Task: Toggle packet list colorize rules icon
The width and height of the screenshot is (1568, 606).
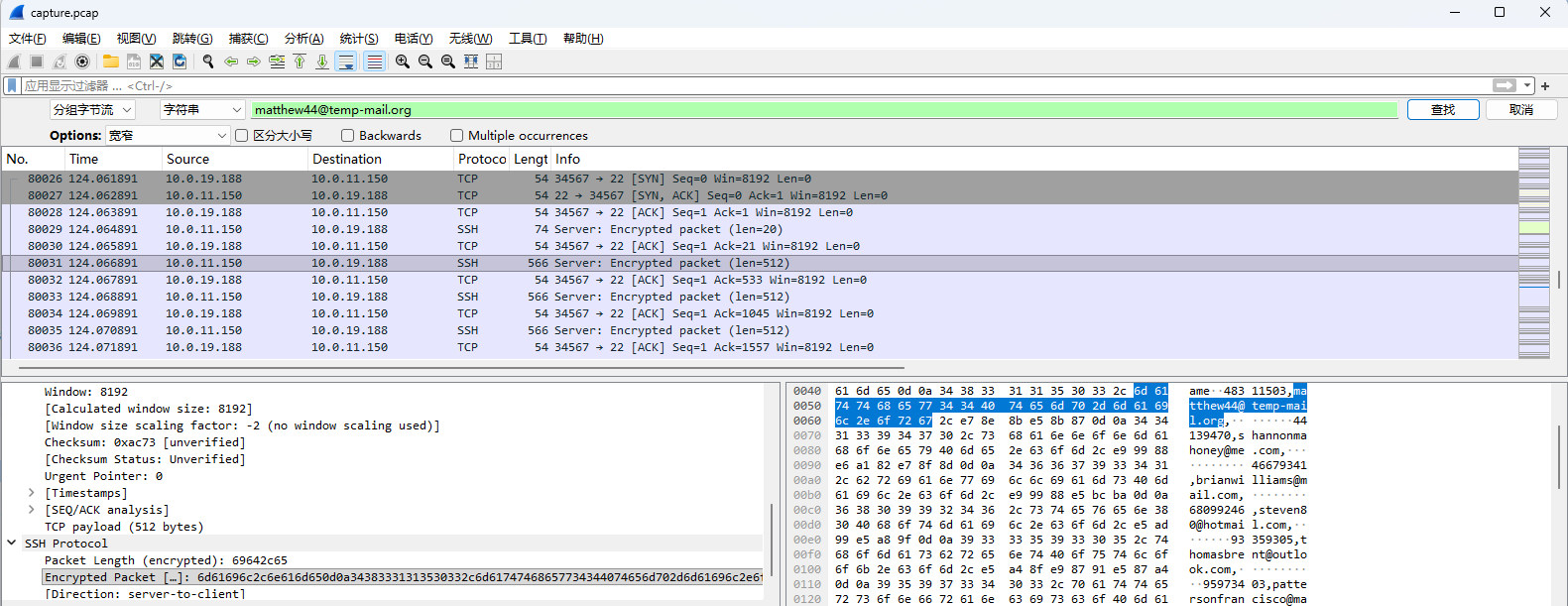Action: [374, 61]
